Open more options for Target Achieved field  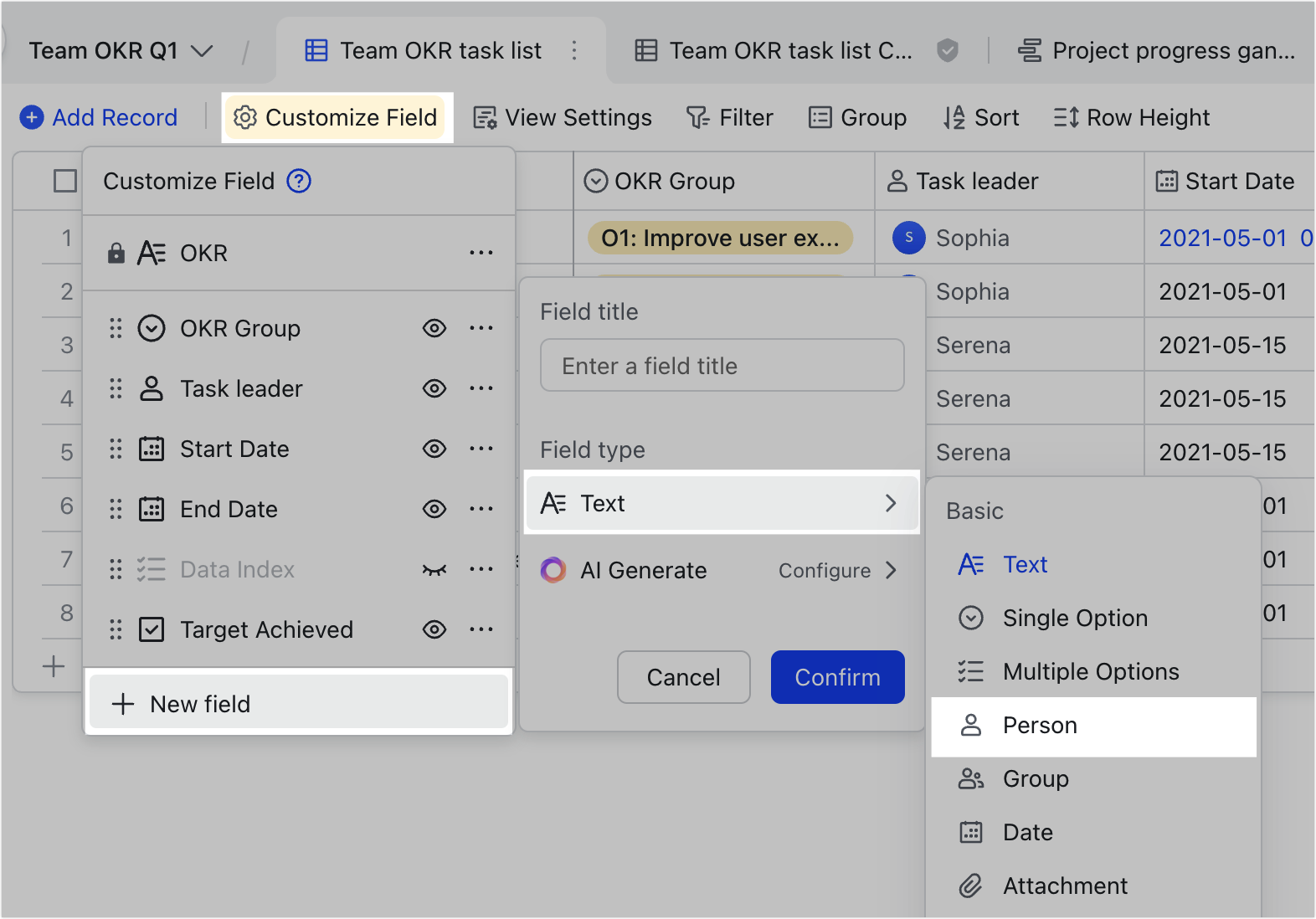pos(481,629)
